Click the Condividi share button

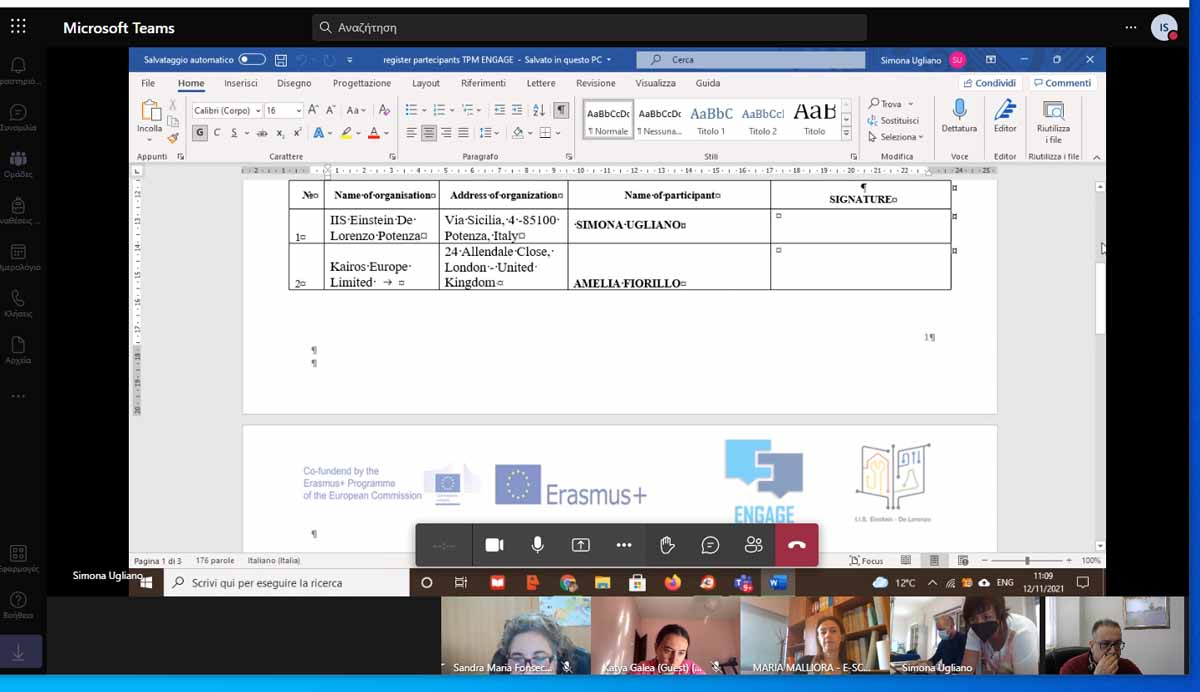coord(989,84)
